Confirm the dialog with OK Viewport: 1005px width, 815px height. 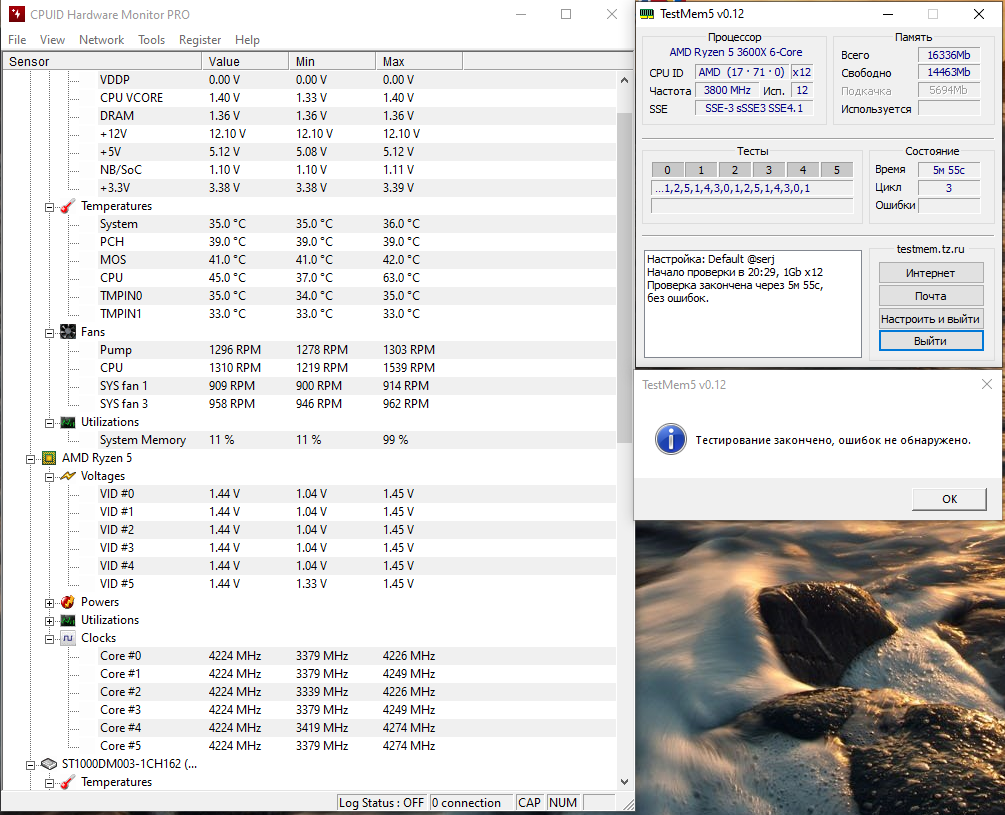(949, 499)
